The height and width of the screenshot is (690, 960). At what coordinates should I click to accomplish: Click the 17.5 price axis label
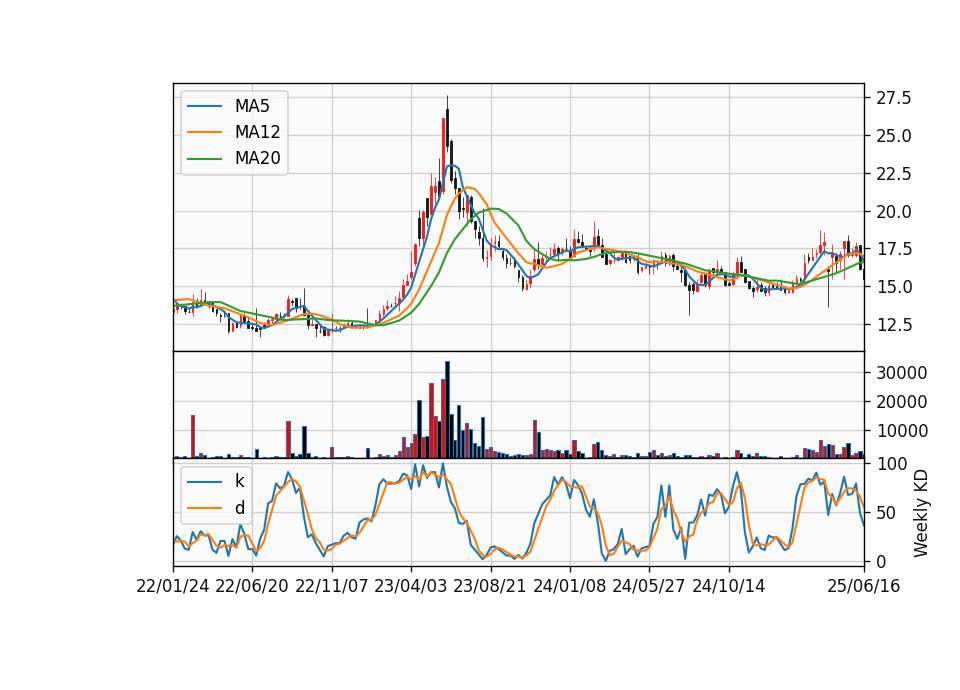[x=893, y=249]
